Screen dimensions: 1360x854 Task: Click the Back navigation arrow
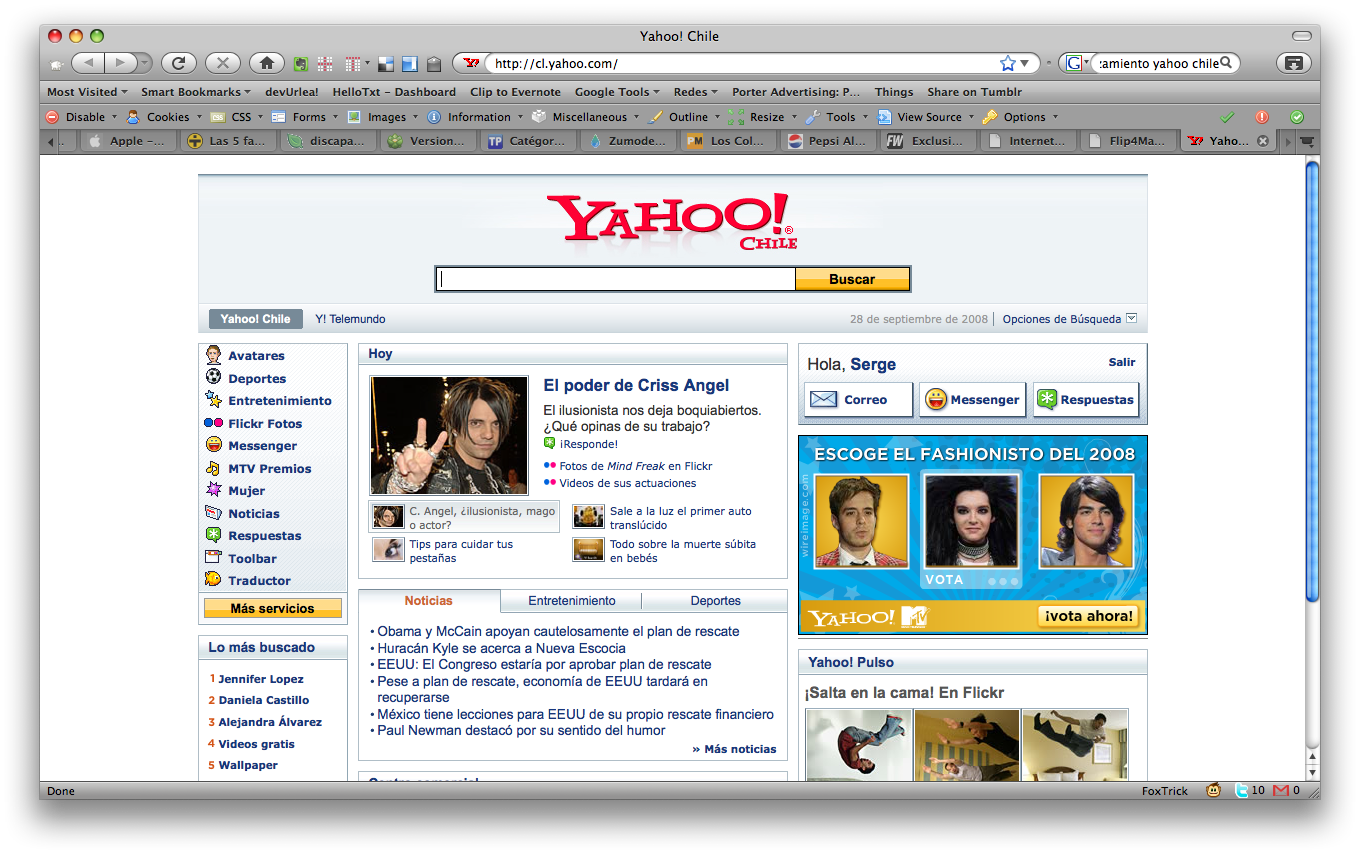[x=88, y=63]
